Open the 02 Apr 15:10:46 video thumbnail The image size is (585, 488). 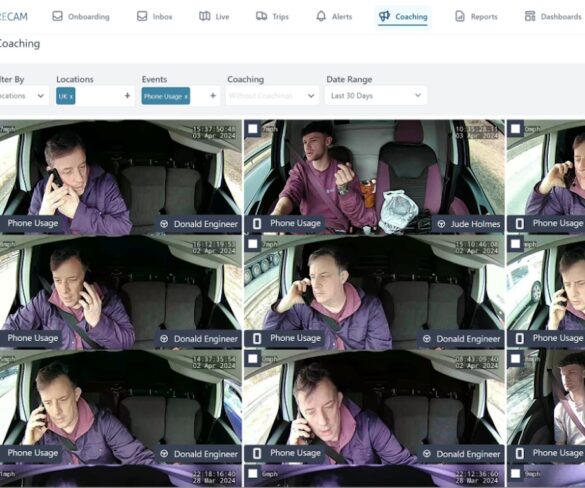pos(374,292)
